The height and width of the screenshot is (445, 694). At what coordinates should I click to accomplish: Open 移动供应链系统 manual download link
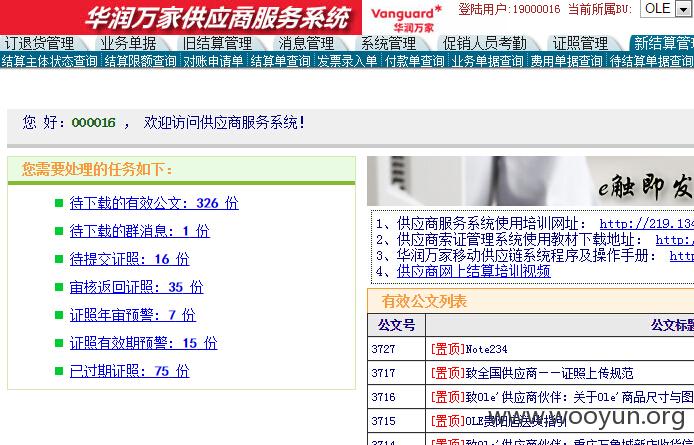[x=682, y=255]
